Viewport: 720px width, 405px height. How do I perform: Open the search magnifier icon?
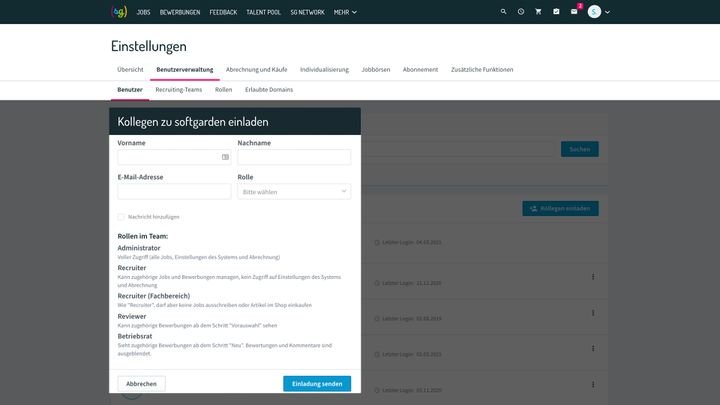pyautogui.click(x=503, y=12)
